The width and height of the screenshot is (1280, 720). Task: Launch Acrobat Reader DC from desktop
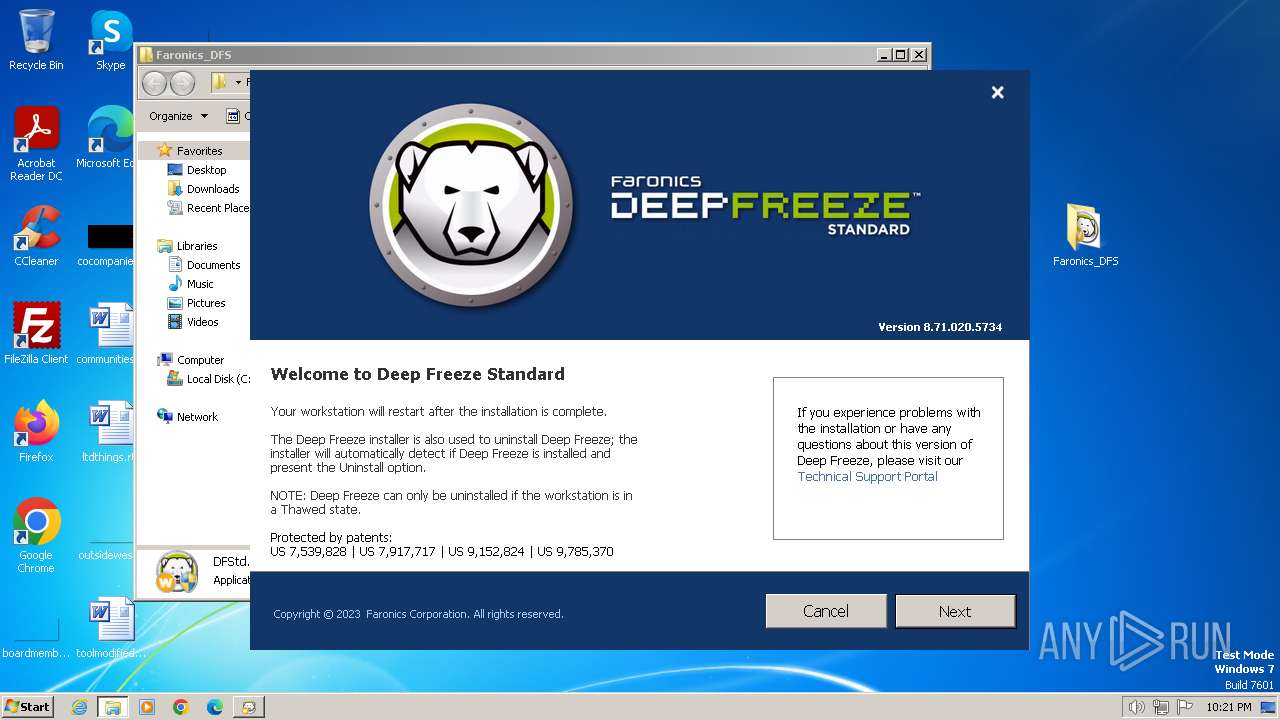point(36,143)
